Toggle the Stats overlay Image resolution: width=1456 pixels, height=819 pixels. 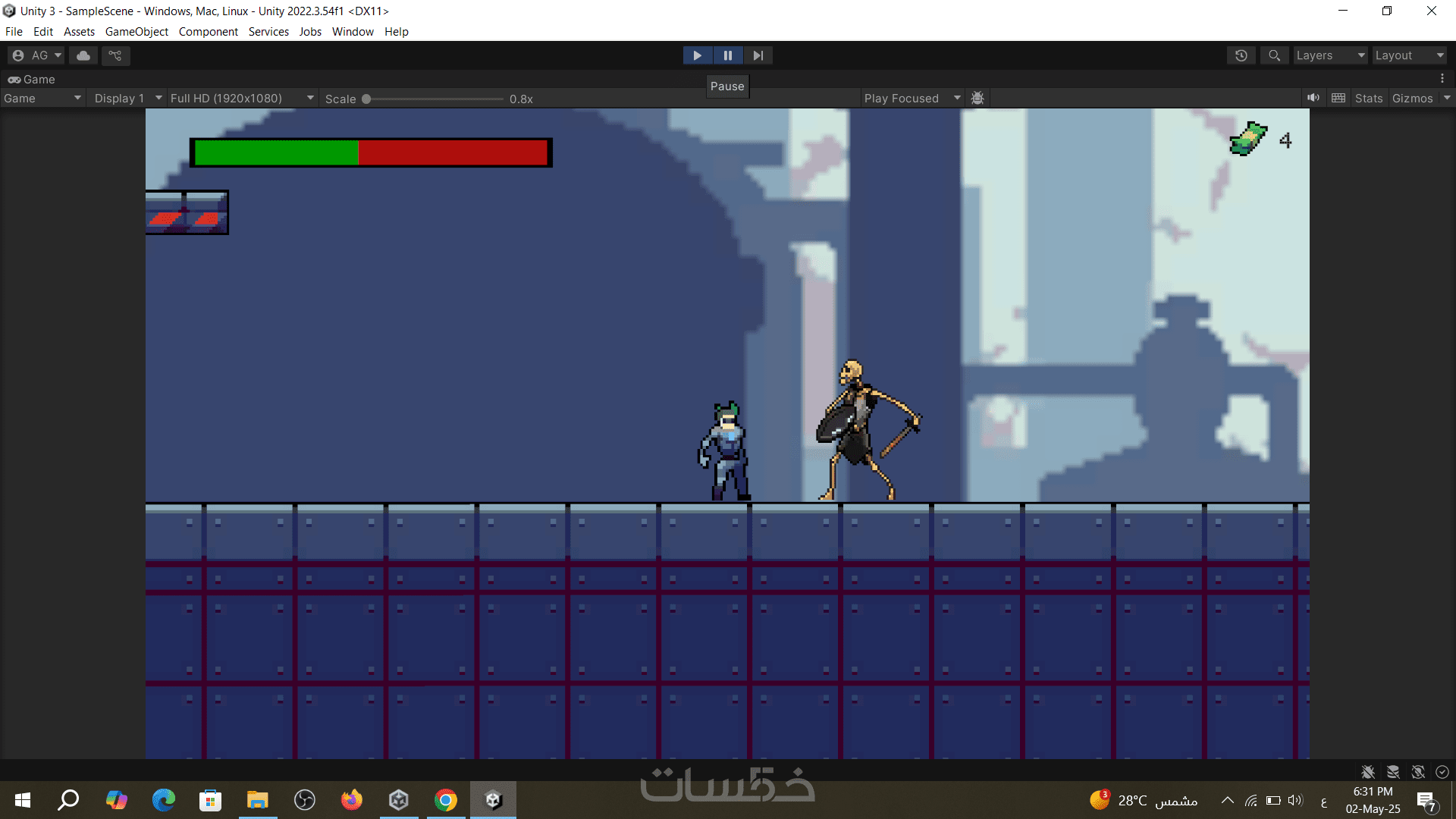pyautogui.click(x=1369, y=99)
